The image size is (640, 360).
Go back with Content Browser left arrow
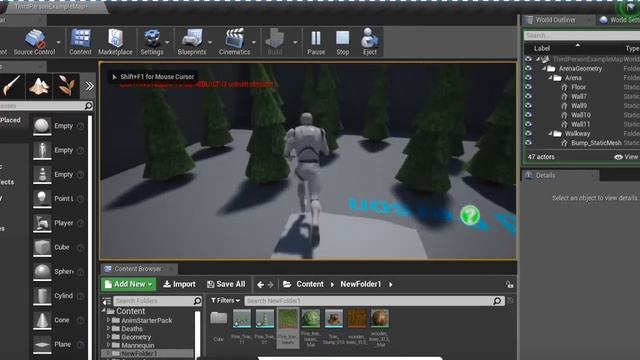pos(260,284)
